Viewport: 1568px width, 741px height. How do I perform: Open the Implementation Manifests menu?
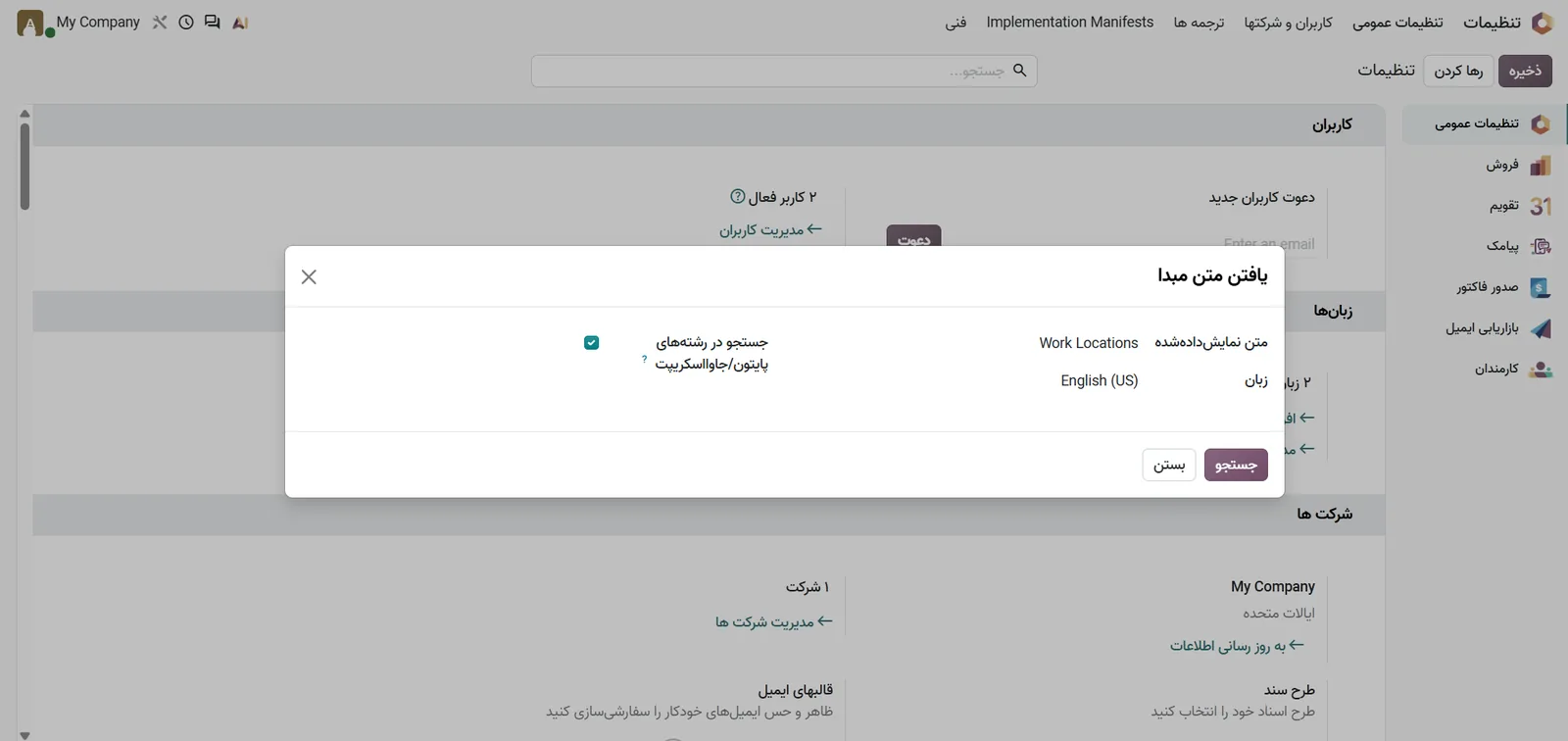1070,22
